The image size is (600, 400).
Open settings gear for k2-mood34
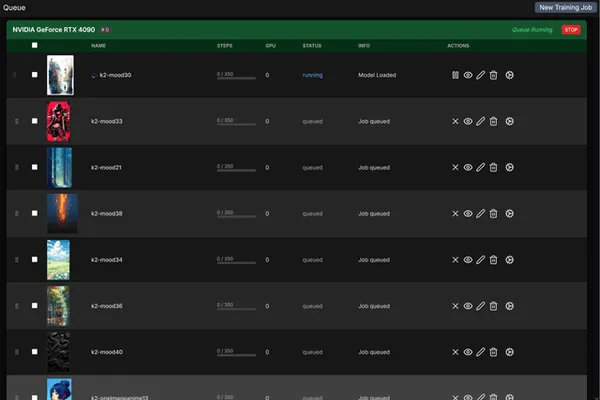pyautogui.click(x=509, y=260)
